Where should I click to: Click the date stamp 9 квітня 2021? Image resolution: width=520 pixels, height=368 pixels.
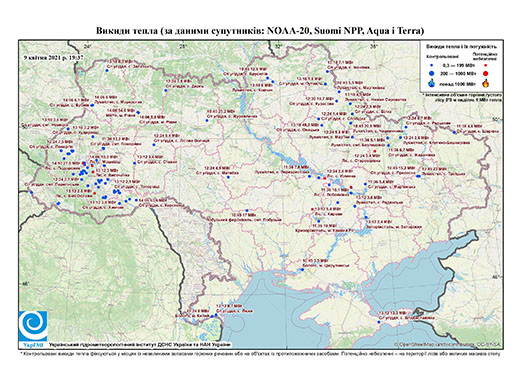(53, 57)
